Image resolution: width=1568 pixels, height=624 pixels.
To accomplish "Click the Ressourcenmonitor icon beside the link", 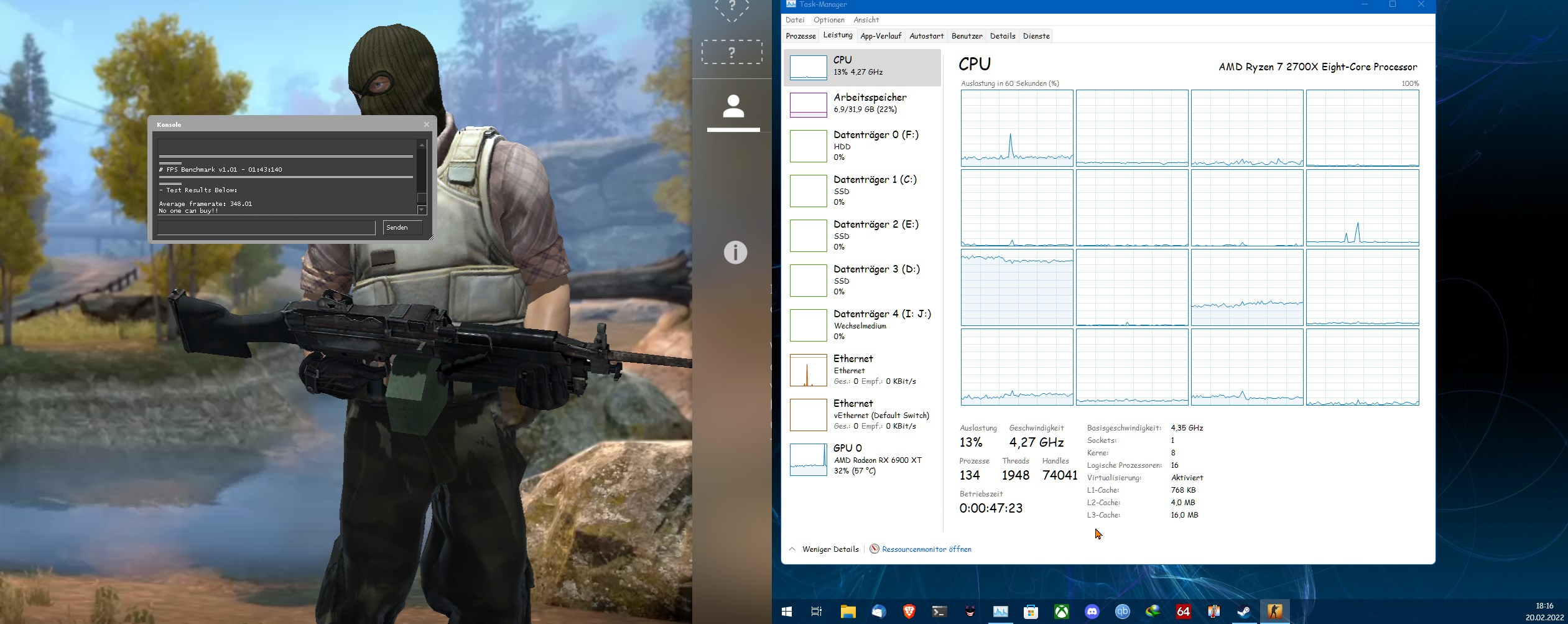I will [x=874, y=549].
